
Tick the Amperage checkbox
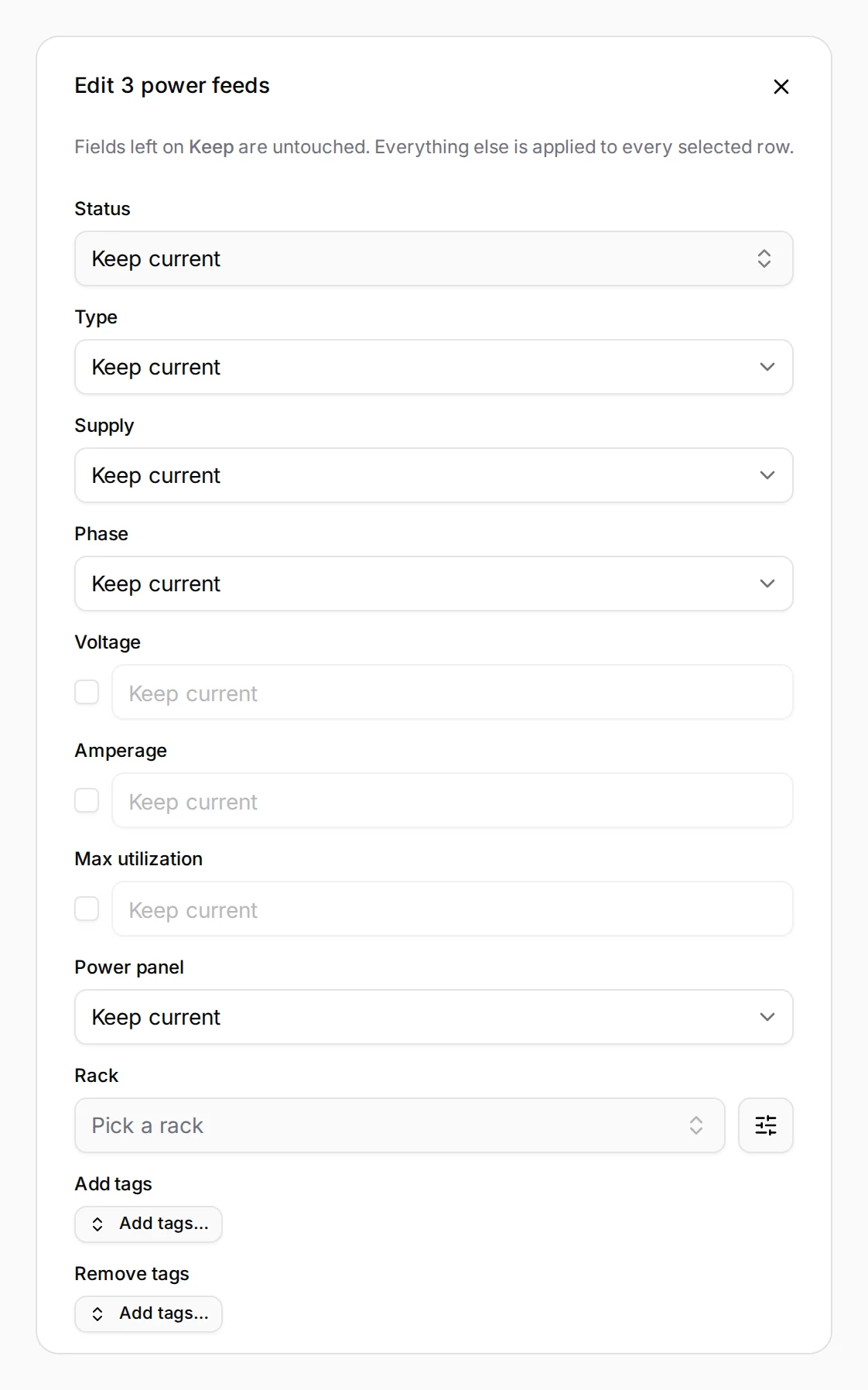87,800
